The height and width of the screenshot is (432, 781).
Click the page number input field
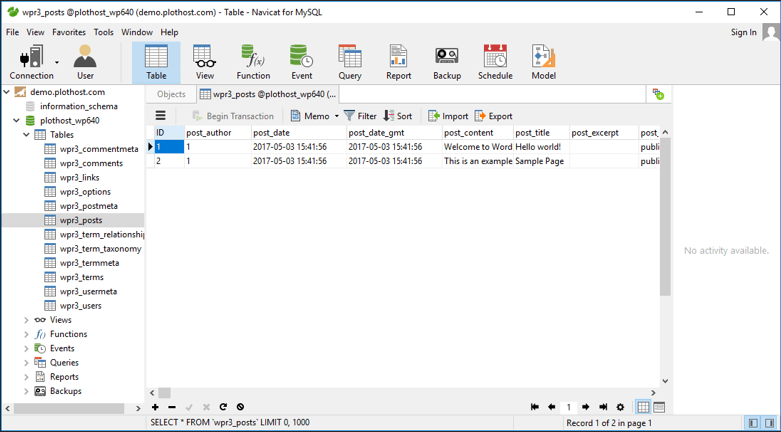(x=568, y=407)
